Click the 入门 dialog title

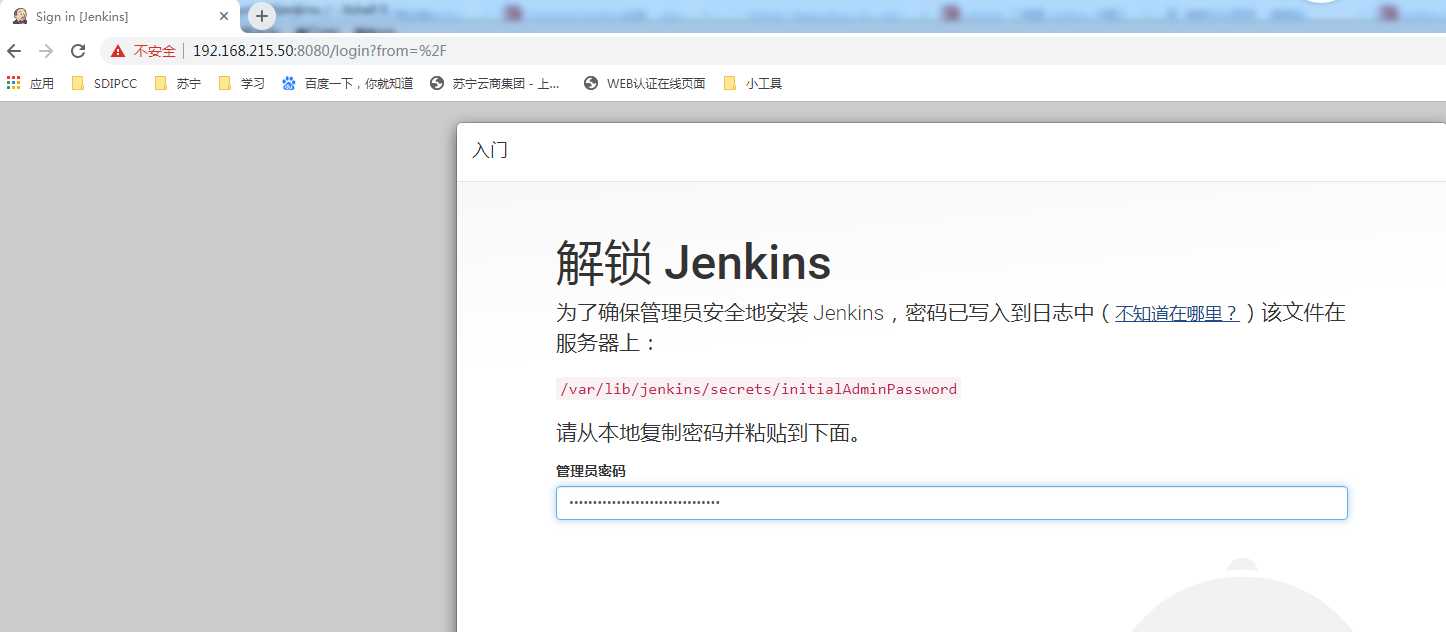[x=490, y=151]
